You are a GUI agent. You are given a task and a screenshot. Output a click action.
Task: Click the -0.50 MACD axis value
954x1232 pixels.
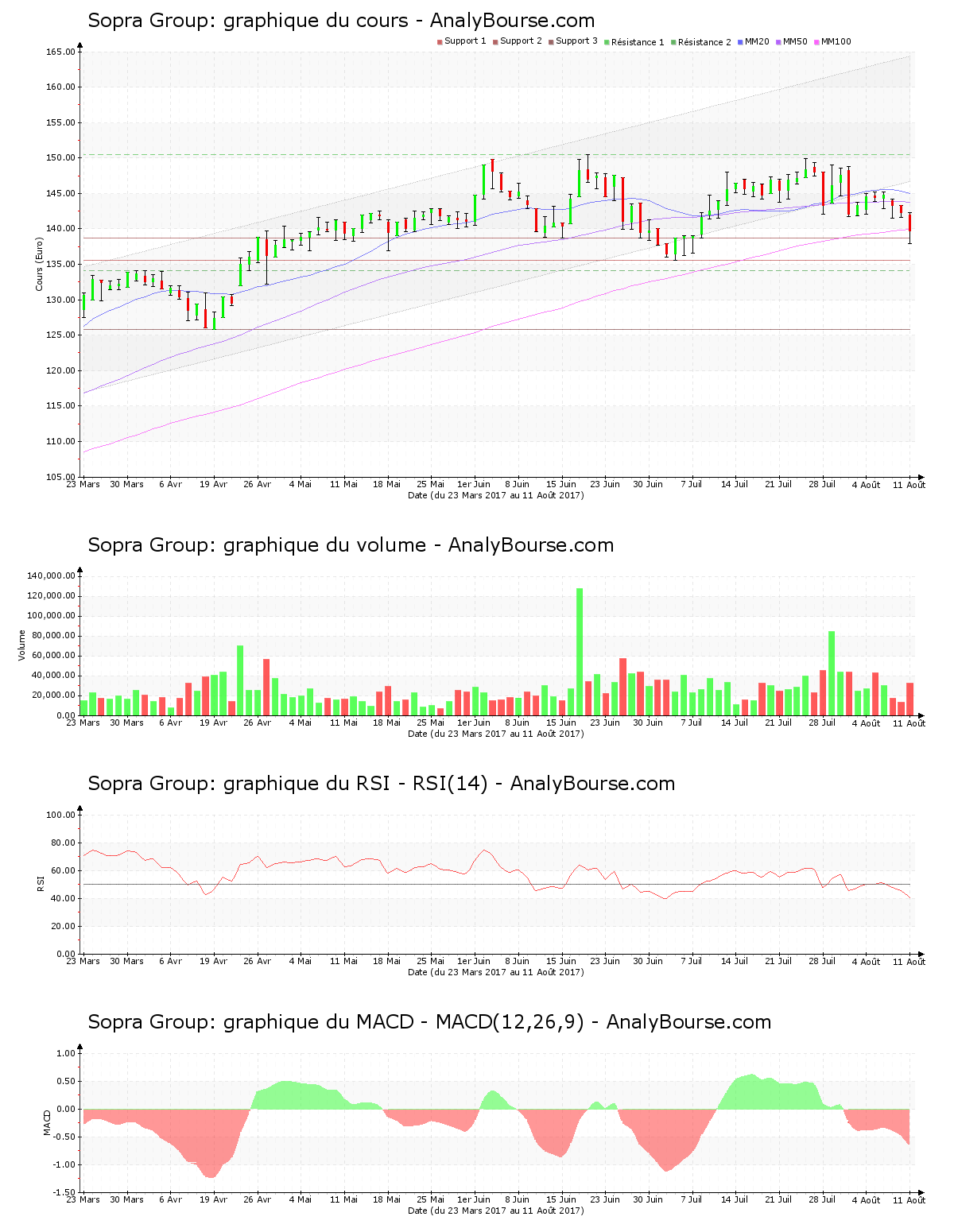64,1137
